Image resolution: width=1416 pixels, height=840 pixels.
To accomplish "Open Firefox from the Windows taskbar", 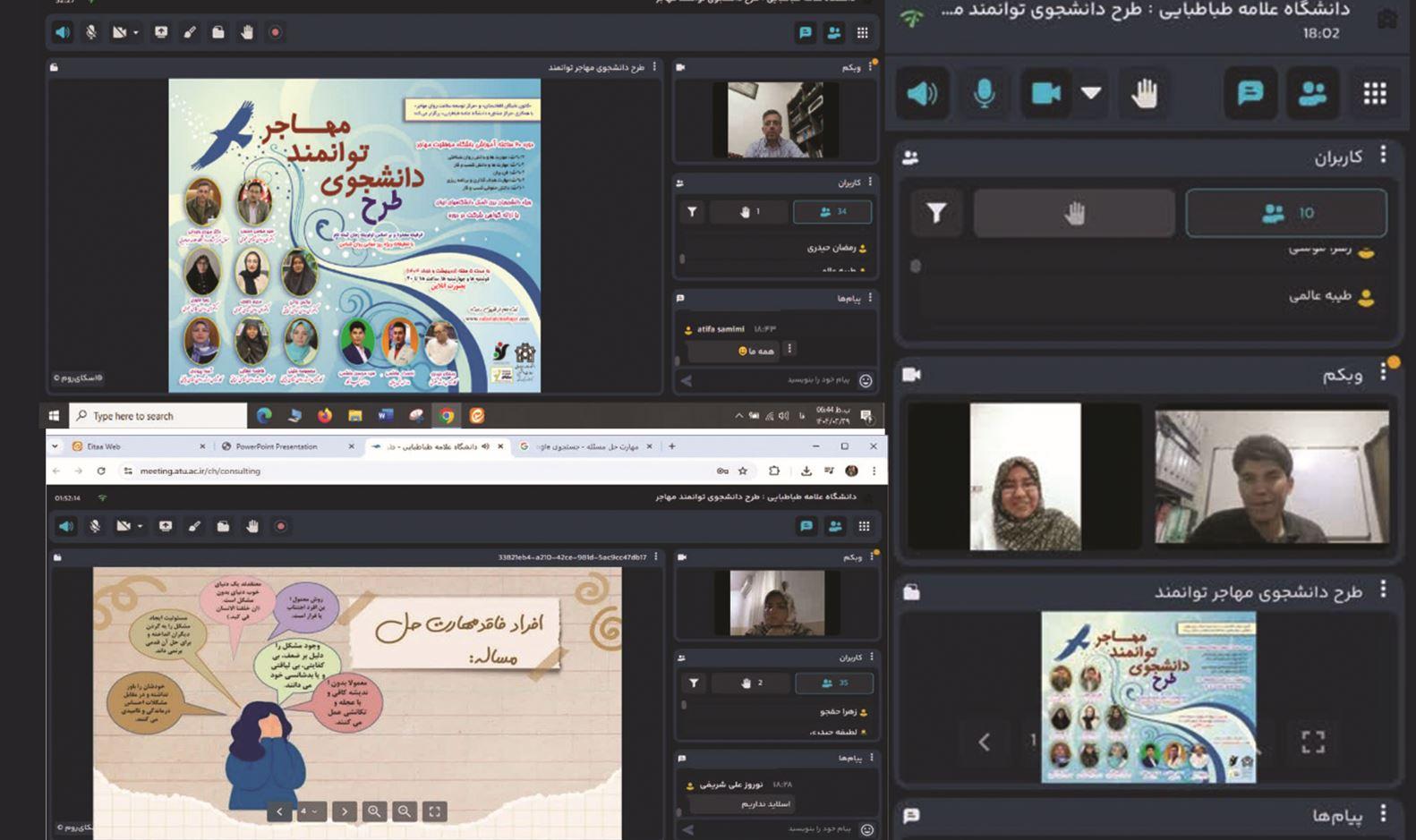I will (x=324, y=415).
